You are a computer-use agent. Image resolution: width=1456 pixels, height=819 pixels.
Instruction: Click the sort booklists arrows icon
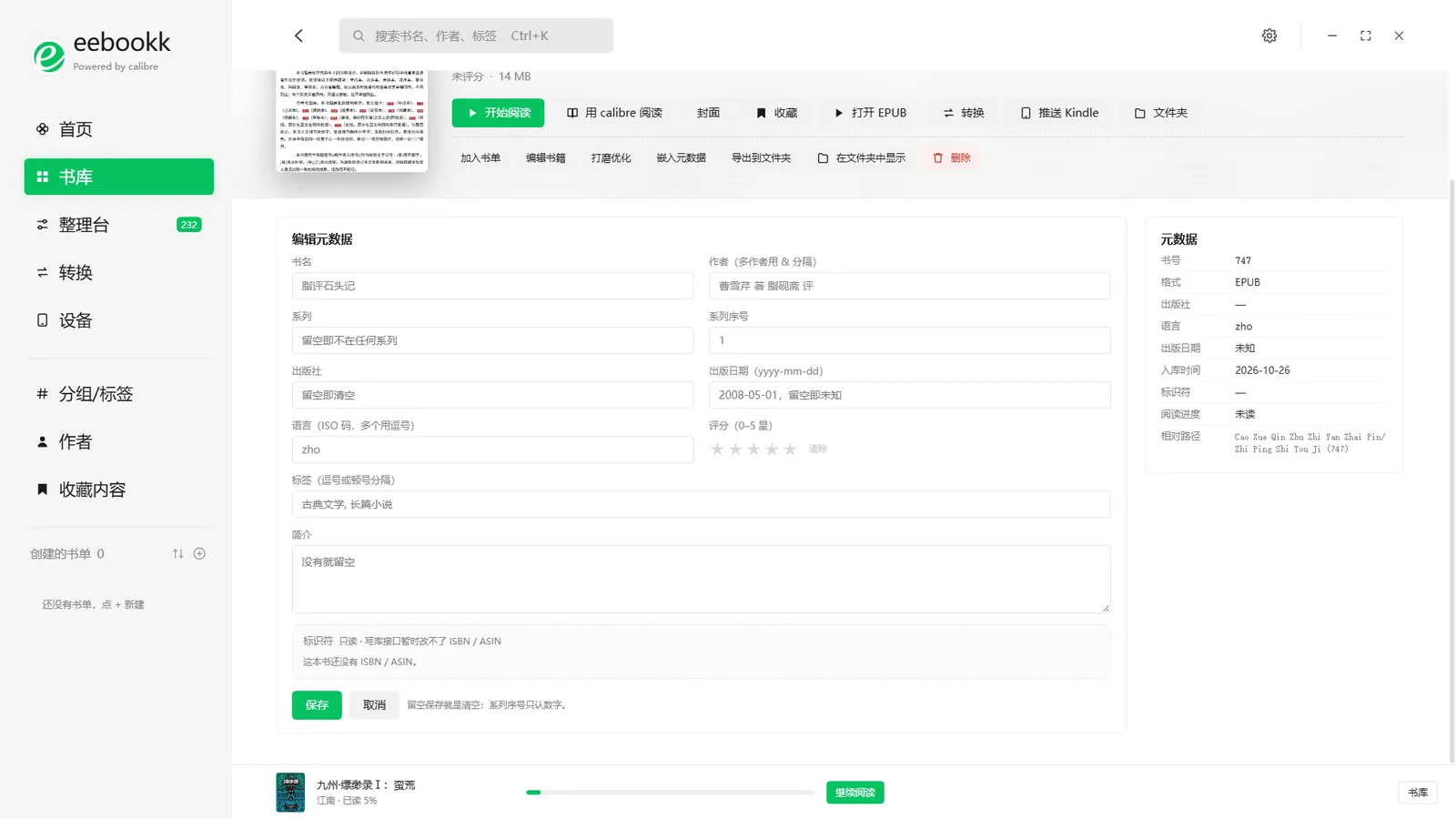pos(178,553)
